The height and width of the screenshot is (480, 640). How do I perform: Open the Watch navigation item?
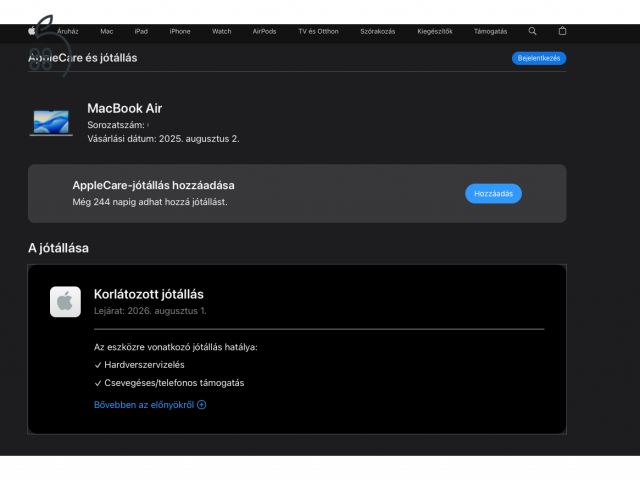[x=222, y=31]
